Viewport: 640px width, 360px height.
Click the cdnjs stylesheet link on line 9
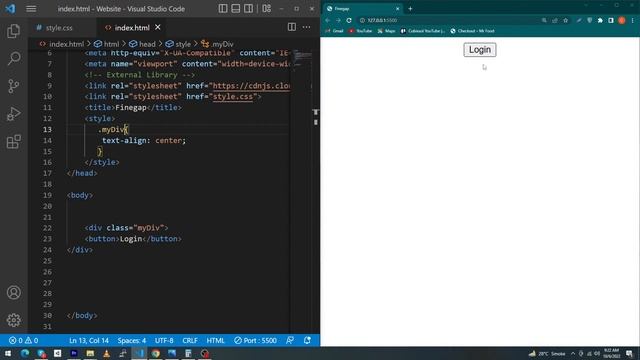[x=251, y=86]
